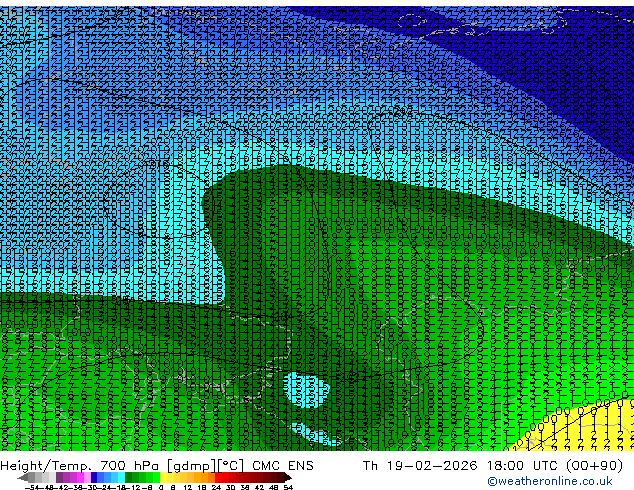634x490 pixels.
Task: Click the '12' value on legend scale
Action: point(187,487)
